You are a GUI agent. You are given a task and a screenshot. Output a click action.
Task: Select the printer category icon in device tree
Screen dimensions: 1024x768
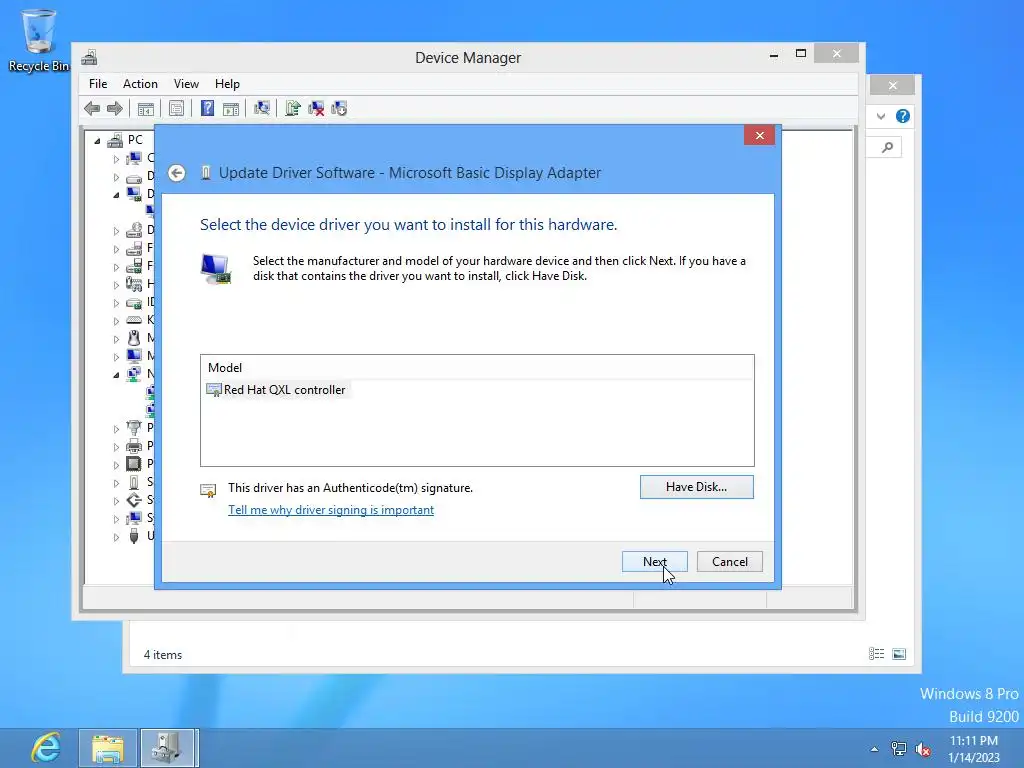[x=134, y=446]
